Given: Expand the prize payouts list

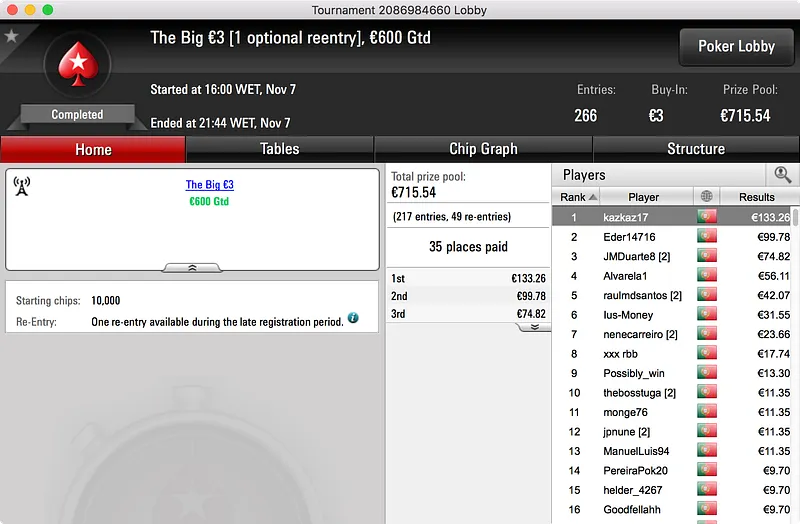Looking at the screenshot, I should click(534, 327).
